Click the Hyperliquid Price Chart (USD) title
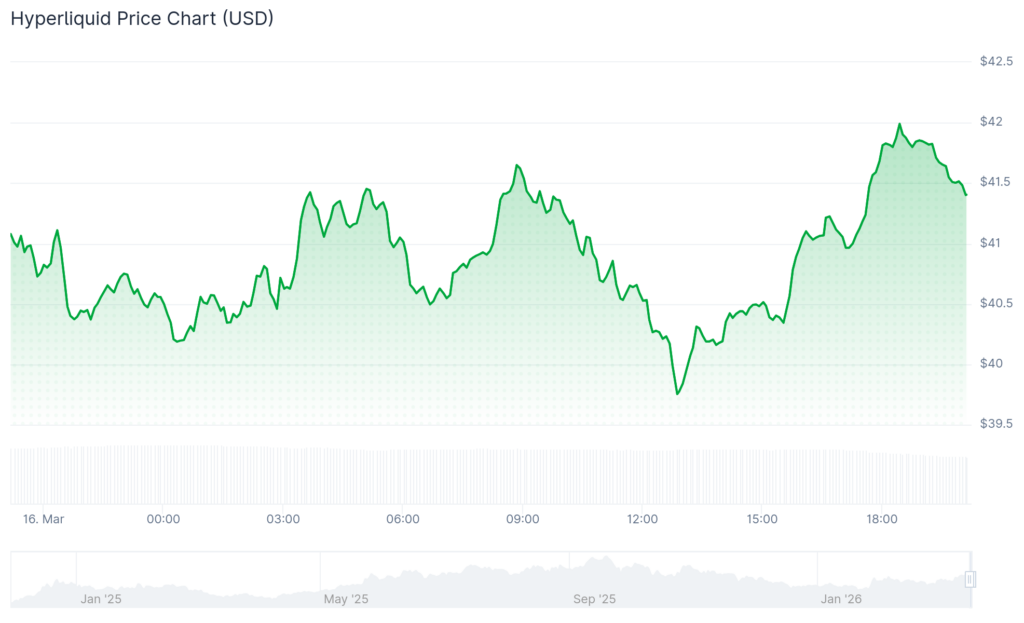The image size is (1024, 623). (142, 18)
